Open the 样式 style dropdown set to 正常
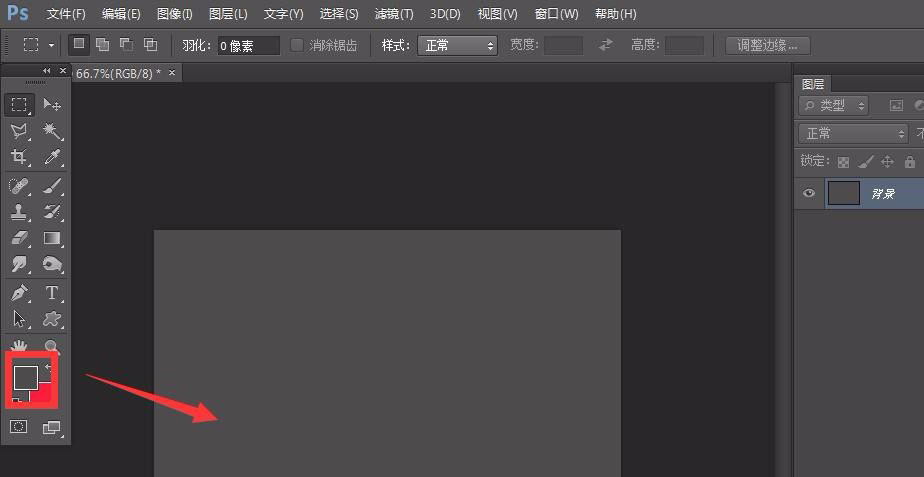Screen dimensions: 924x477 click(457, 45)
